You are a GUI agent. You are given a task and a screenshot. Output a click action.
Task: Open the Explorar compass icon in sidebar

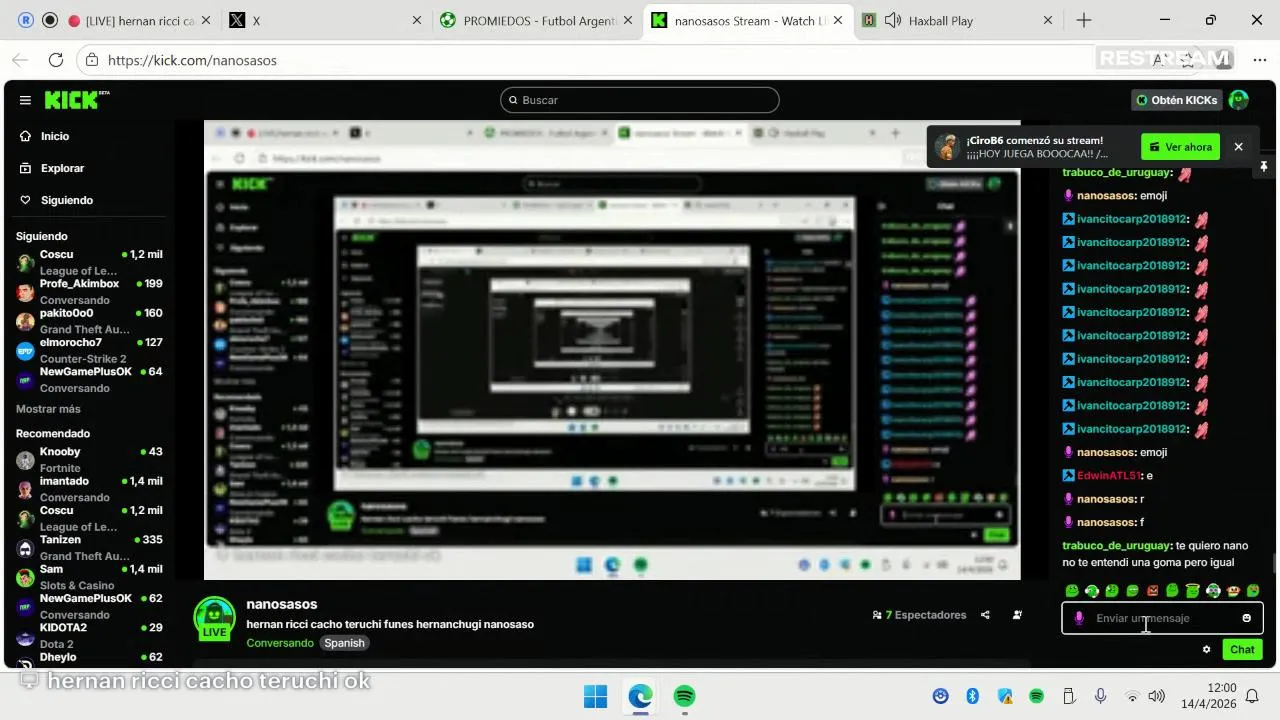click(26, 168)
